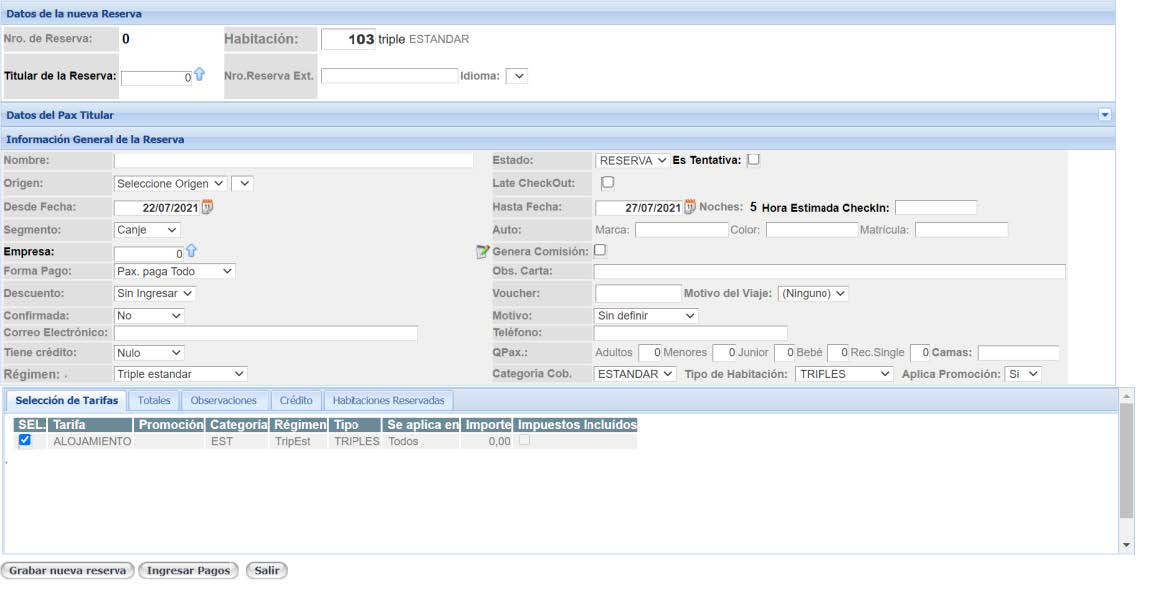
Task: Open the Idioma language dropdown
Action: [x=516, y=76]
